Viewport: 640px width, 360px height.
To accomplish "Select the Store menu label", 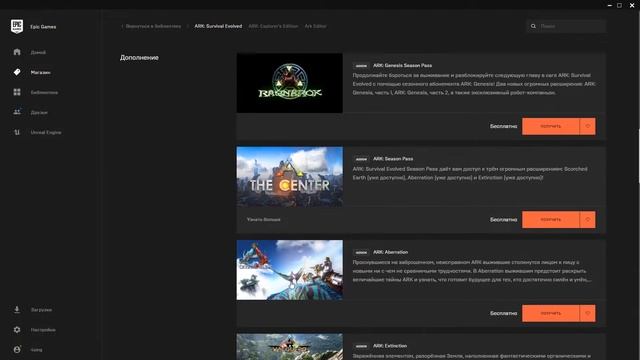I will (x=40, y=72).
